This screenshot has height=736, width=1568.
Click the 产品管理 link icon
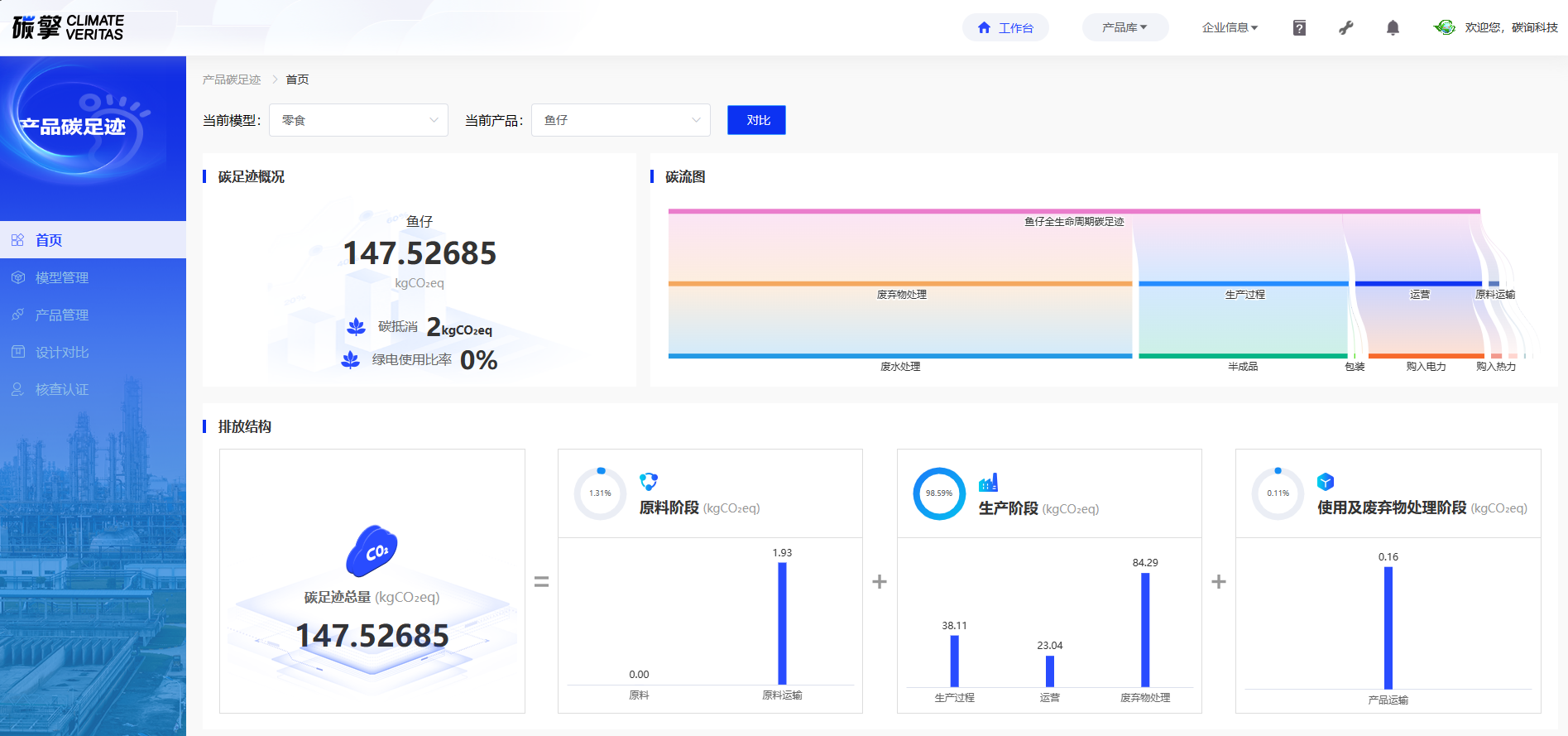[x=17, y=315]
